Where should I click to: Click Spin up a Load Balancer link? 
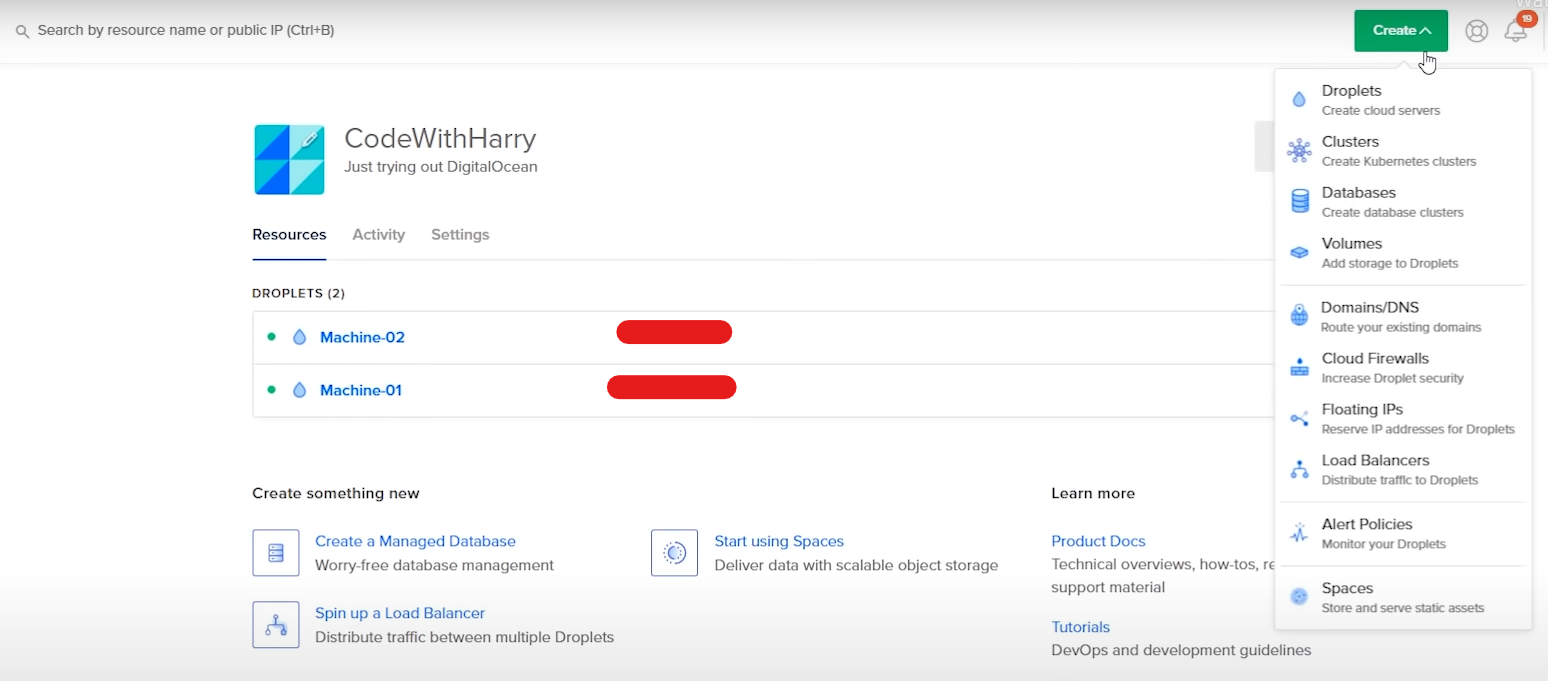click(400, 613)
